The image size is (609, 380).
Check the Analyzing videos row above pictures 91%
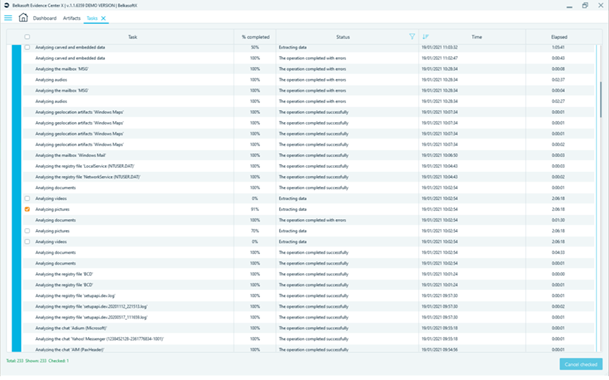(x=27, y=199)
